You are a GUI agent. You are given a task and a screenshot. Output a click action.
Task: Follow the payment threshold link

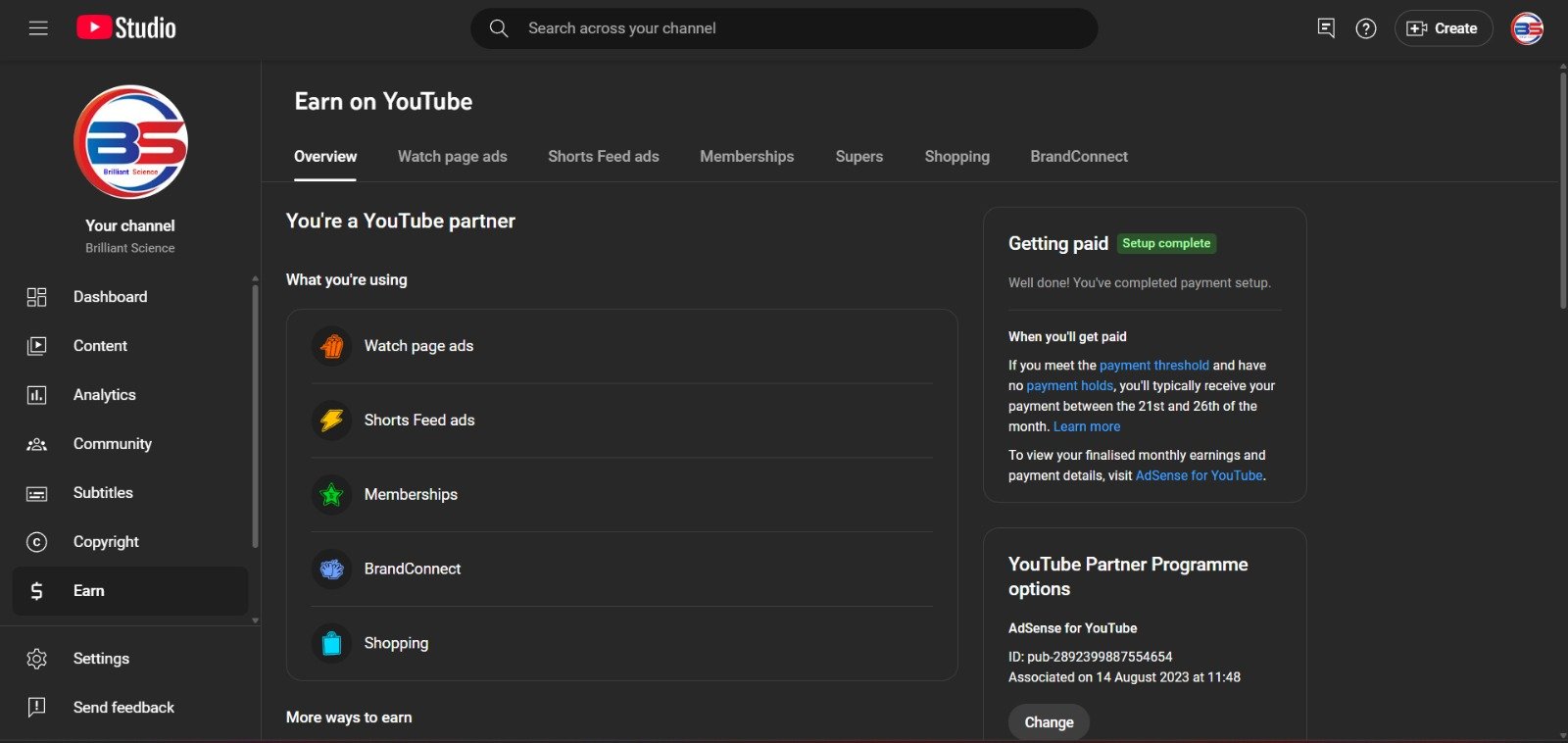pyautogui.click(x=1154, y=366)
